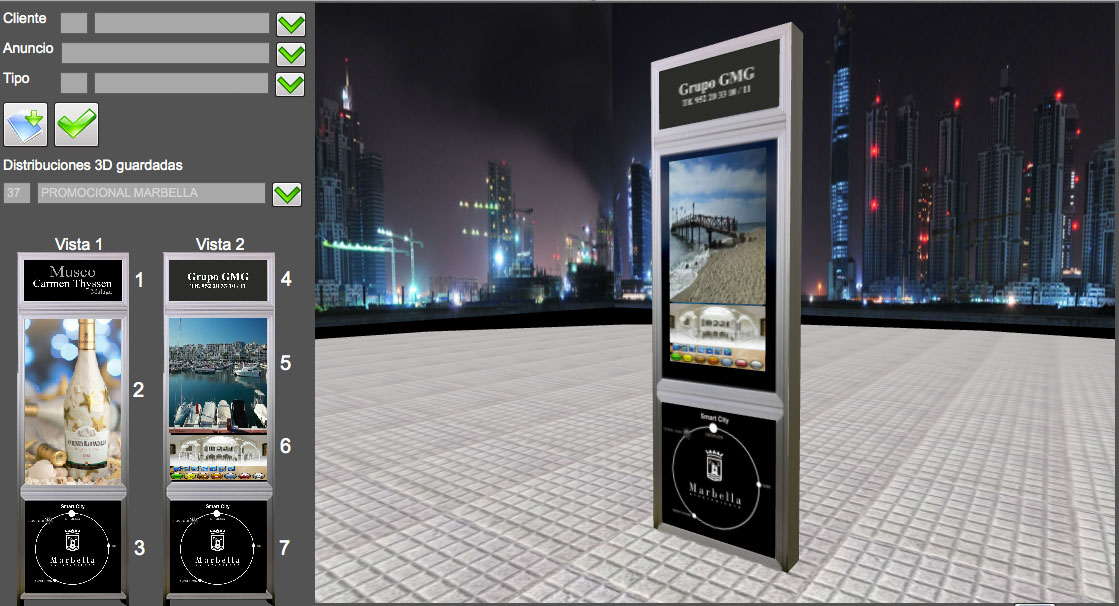Select the Anuncio text field
Viewport: 1119px width, 606px height.
point(165,53)
